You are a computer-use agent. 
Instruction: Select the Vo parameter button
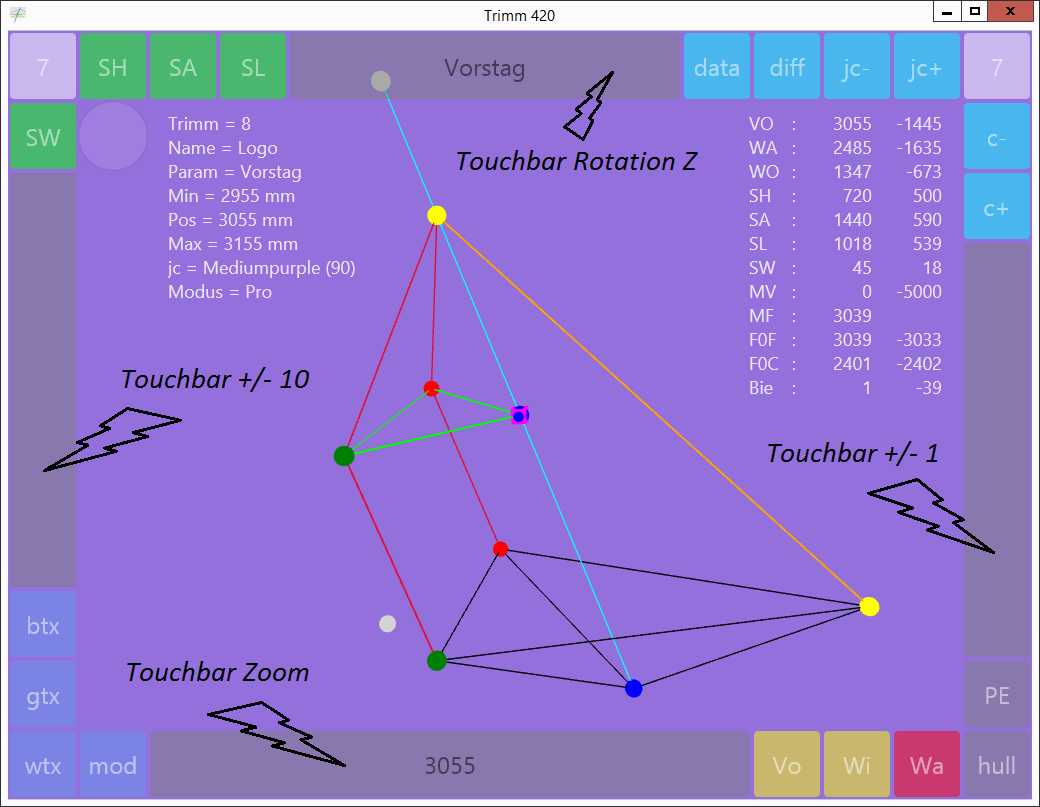pyautogui.click(x=787, y=765)
